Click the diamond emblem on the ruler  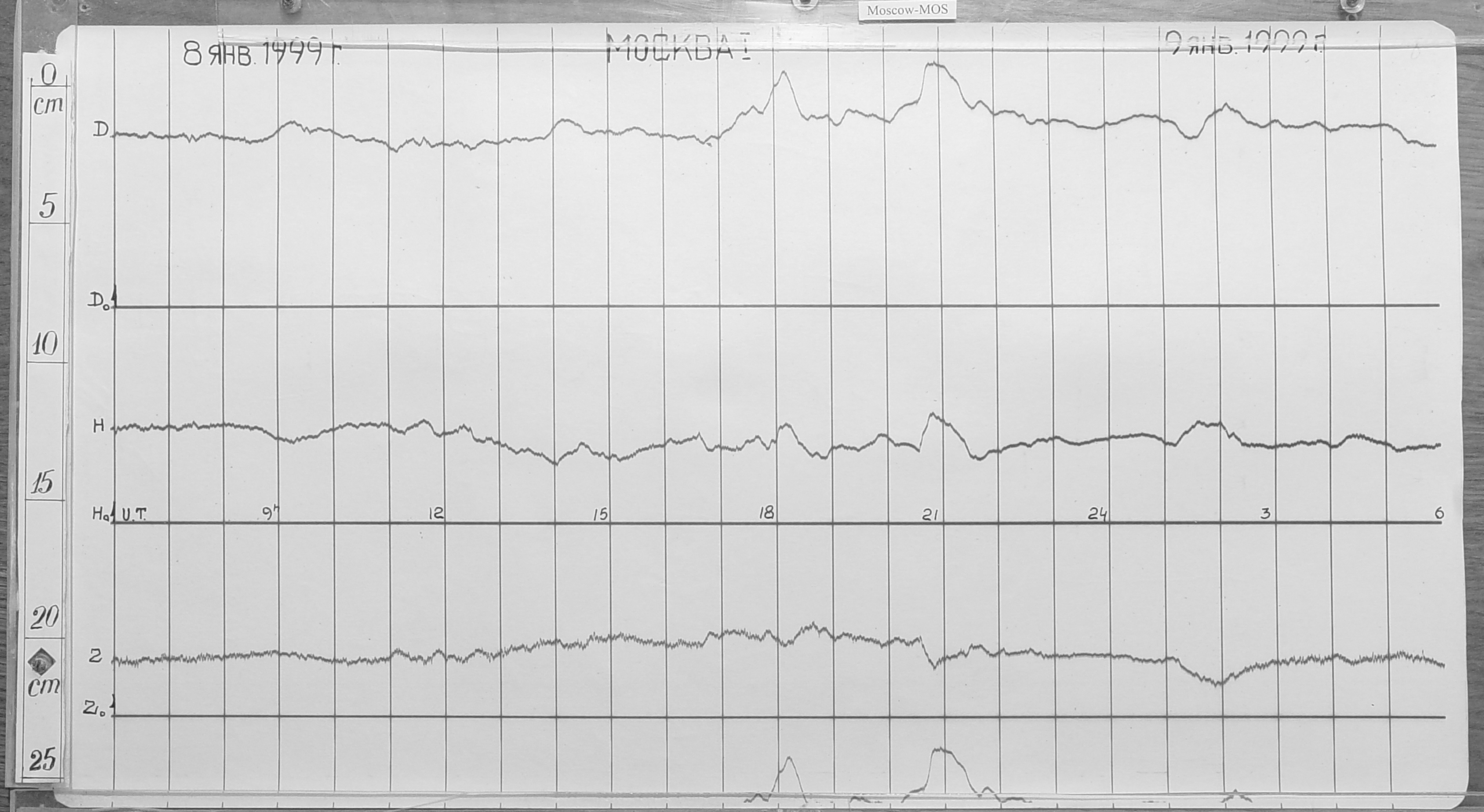41,661
